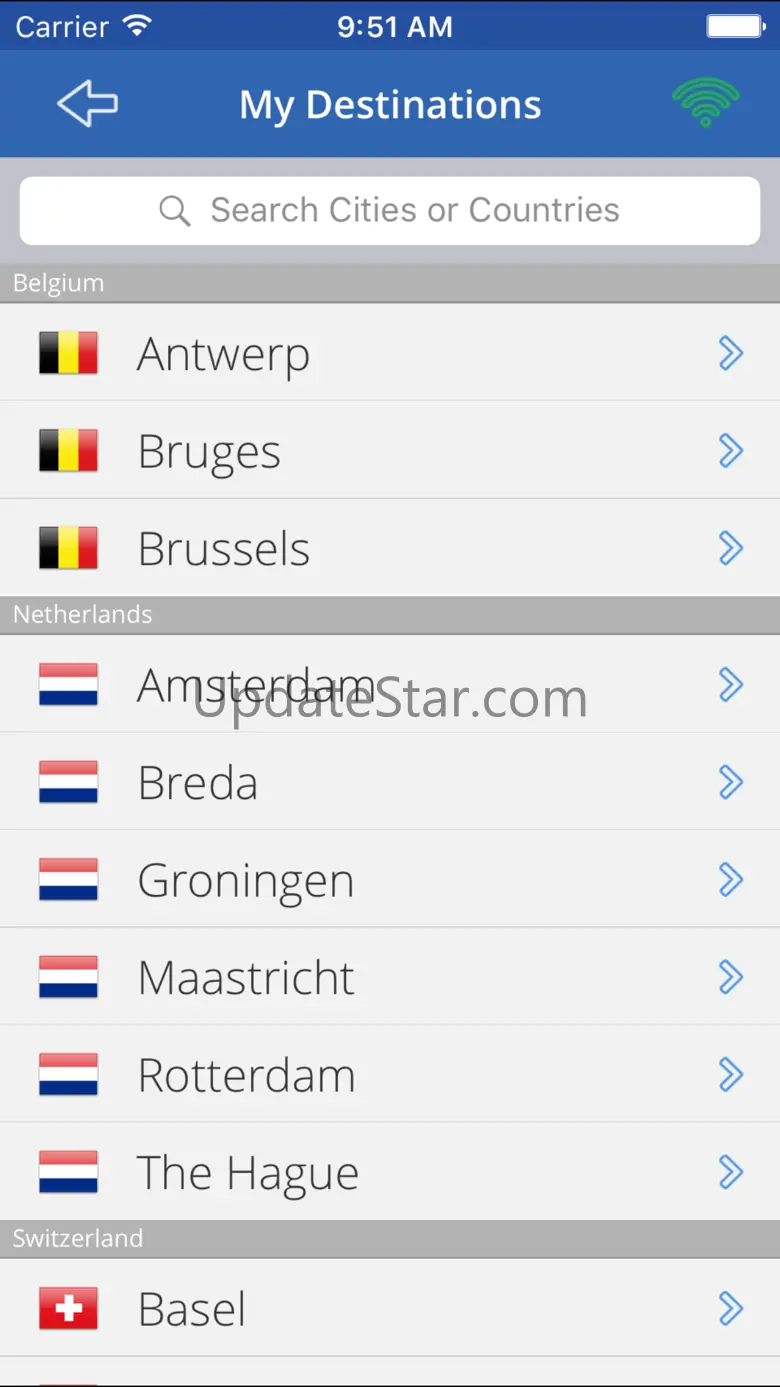The height and width of the screenshot is (1387, 780).
Task: Open Bruges using its chevron arrow
Action: [731, 451]
